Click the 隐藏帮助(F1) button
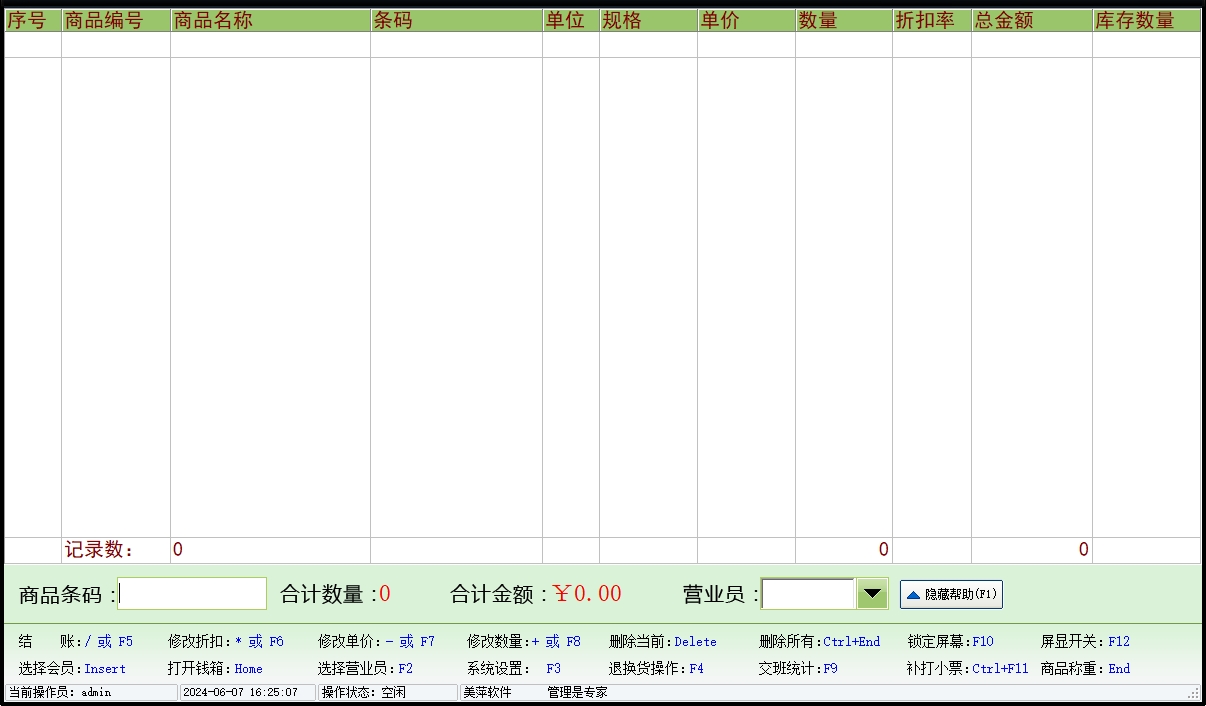Screen dimensions: 1206x706 coord(951,594)
